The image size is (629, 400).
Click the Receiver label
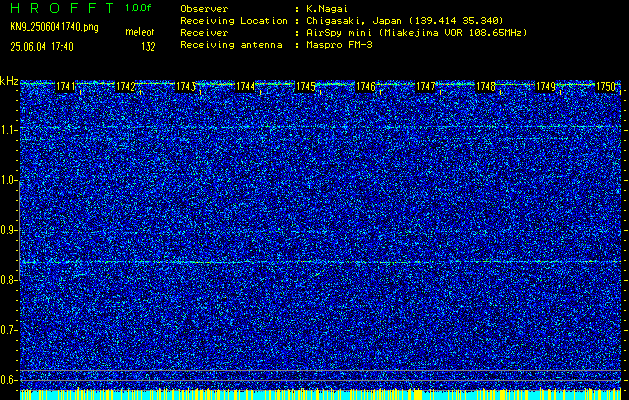204,33
